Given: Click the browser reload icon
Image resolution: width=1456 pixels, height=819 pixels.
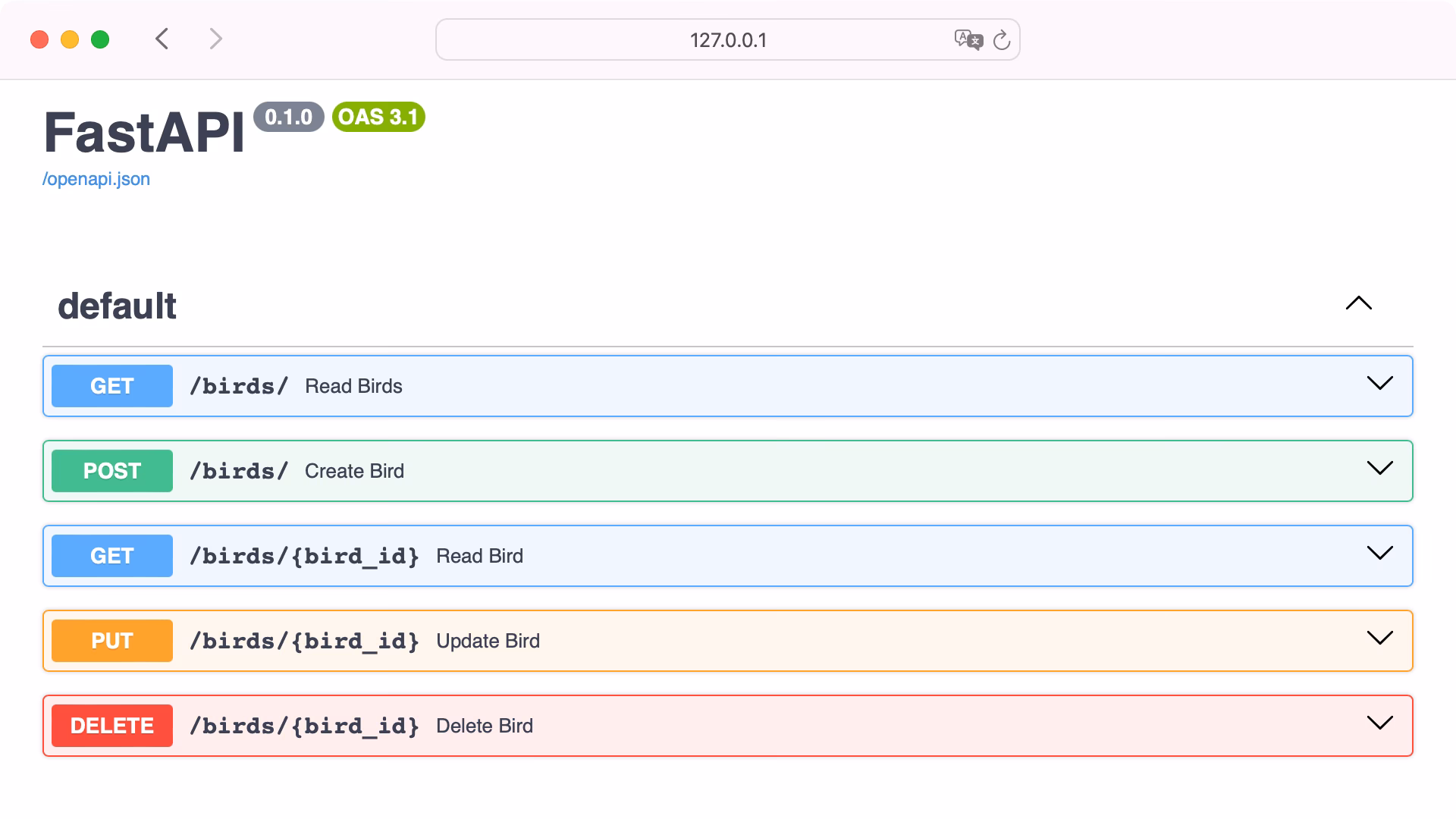Looking at the screenshot, I should 1003,39.
